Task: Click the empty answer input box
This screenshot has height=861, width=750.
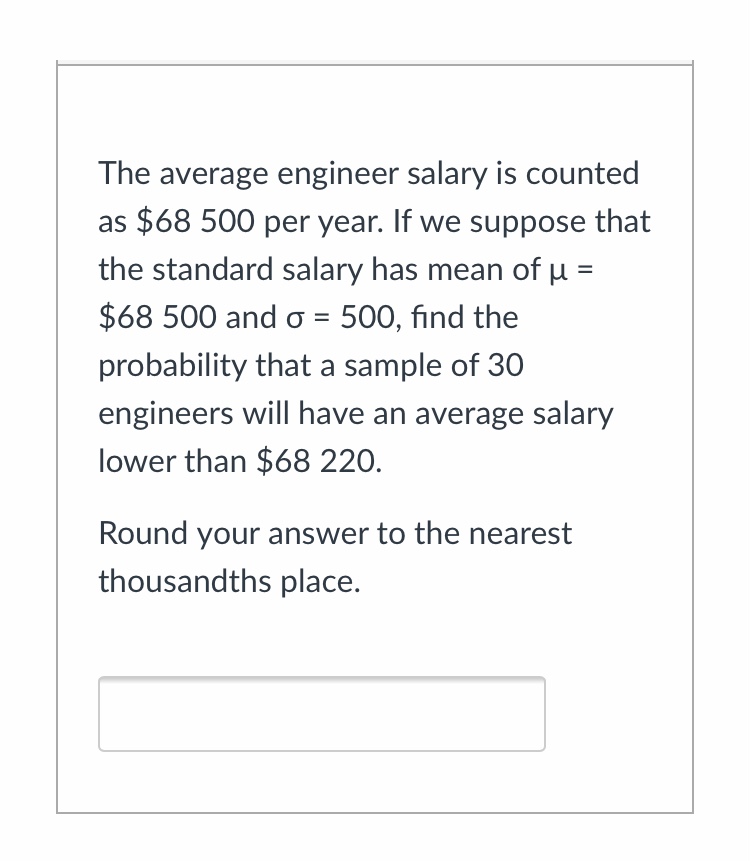Action: 321,714
